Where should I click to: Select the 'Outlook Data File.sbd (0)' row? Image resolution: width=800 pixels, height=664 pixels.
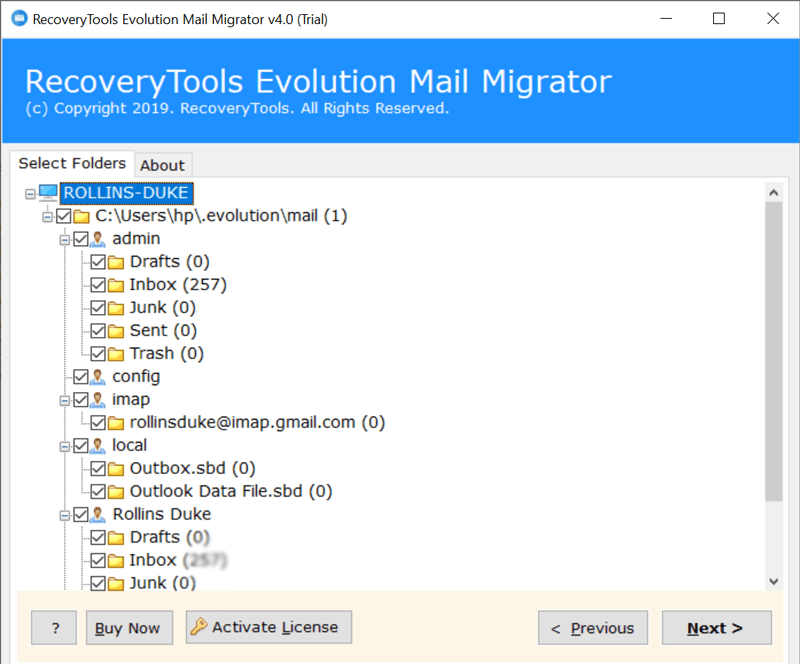click(231, 491)
